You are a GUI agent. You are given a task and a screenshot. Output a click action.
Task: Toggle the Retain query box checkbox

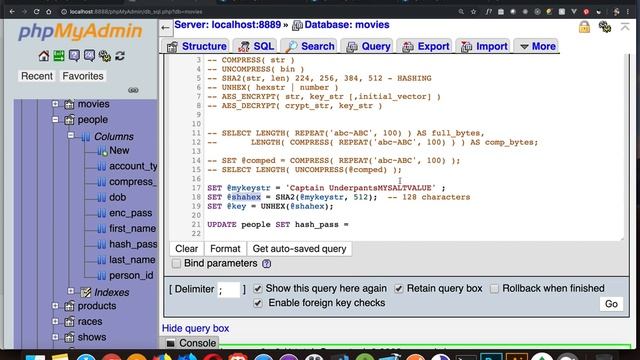click(398, 289)
